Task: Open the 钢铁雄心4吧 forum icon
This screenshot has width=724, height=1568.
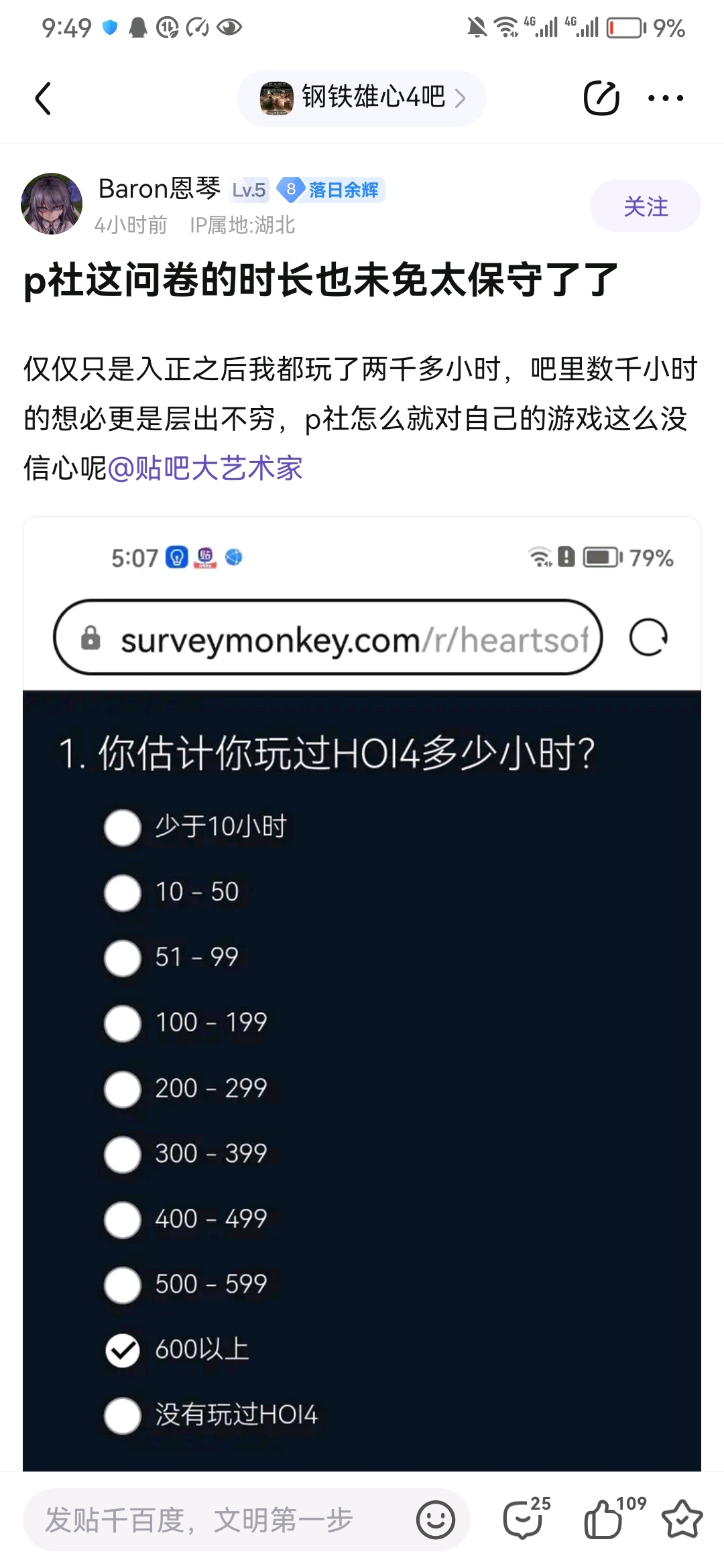Action: click(276, 99)
